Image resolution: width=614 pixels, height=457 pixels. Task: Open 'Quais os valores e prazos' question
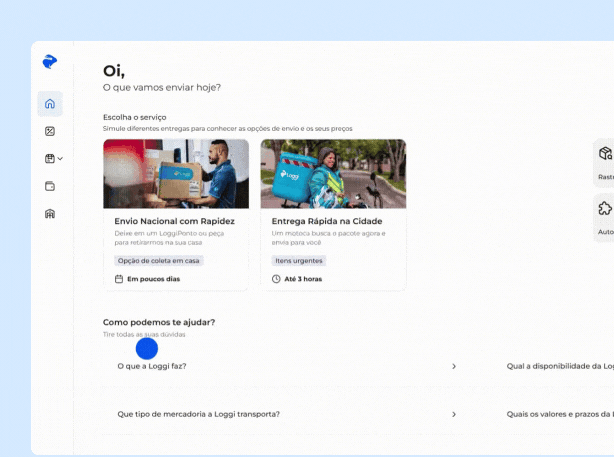(x=560, y=414)
